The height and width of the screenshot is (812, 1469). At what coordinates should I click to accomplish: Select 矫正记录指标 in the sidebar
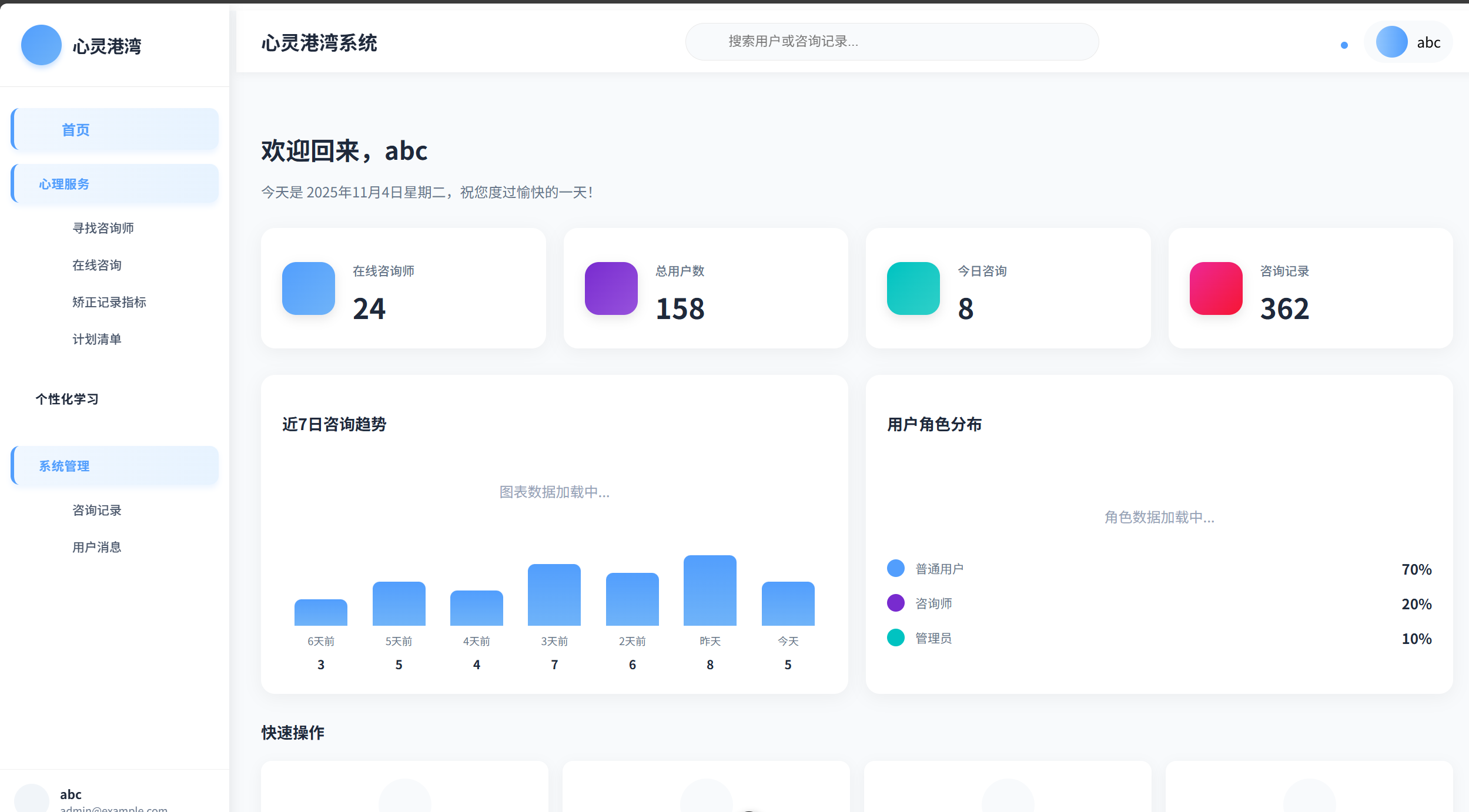[x=109, y=302]
